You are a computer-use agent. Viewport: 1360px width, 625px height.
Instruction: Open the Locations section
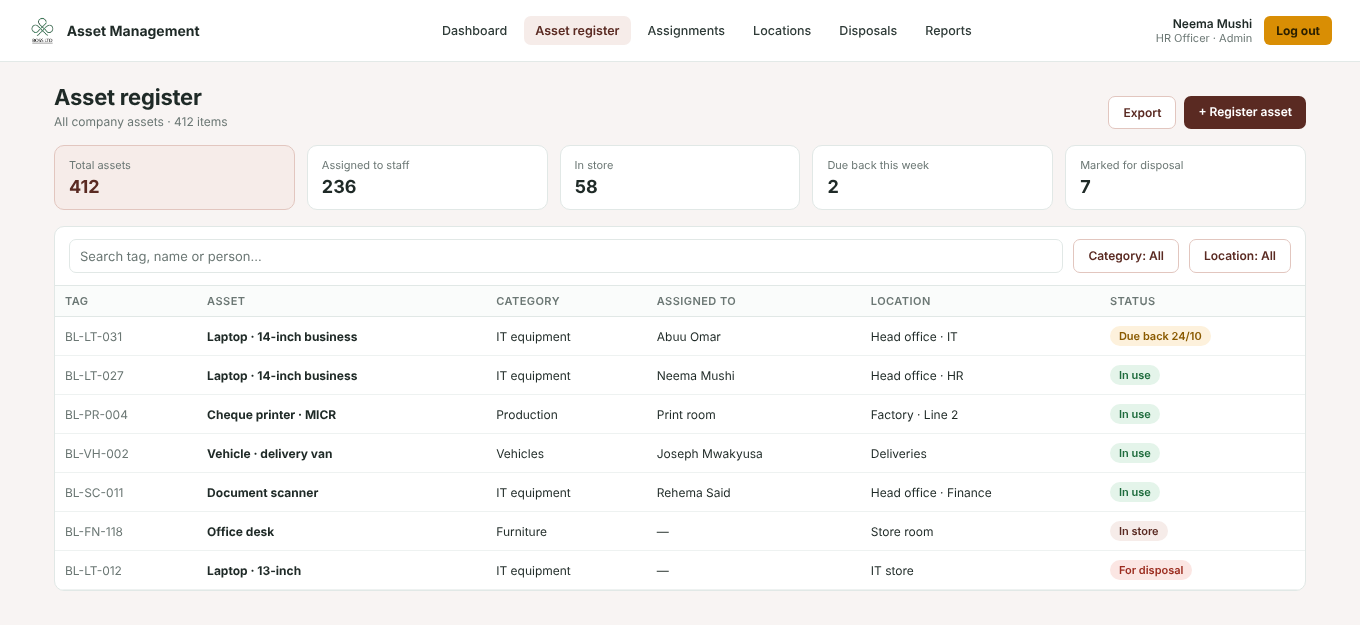(x=782, y=31)
